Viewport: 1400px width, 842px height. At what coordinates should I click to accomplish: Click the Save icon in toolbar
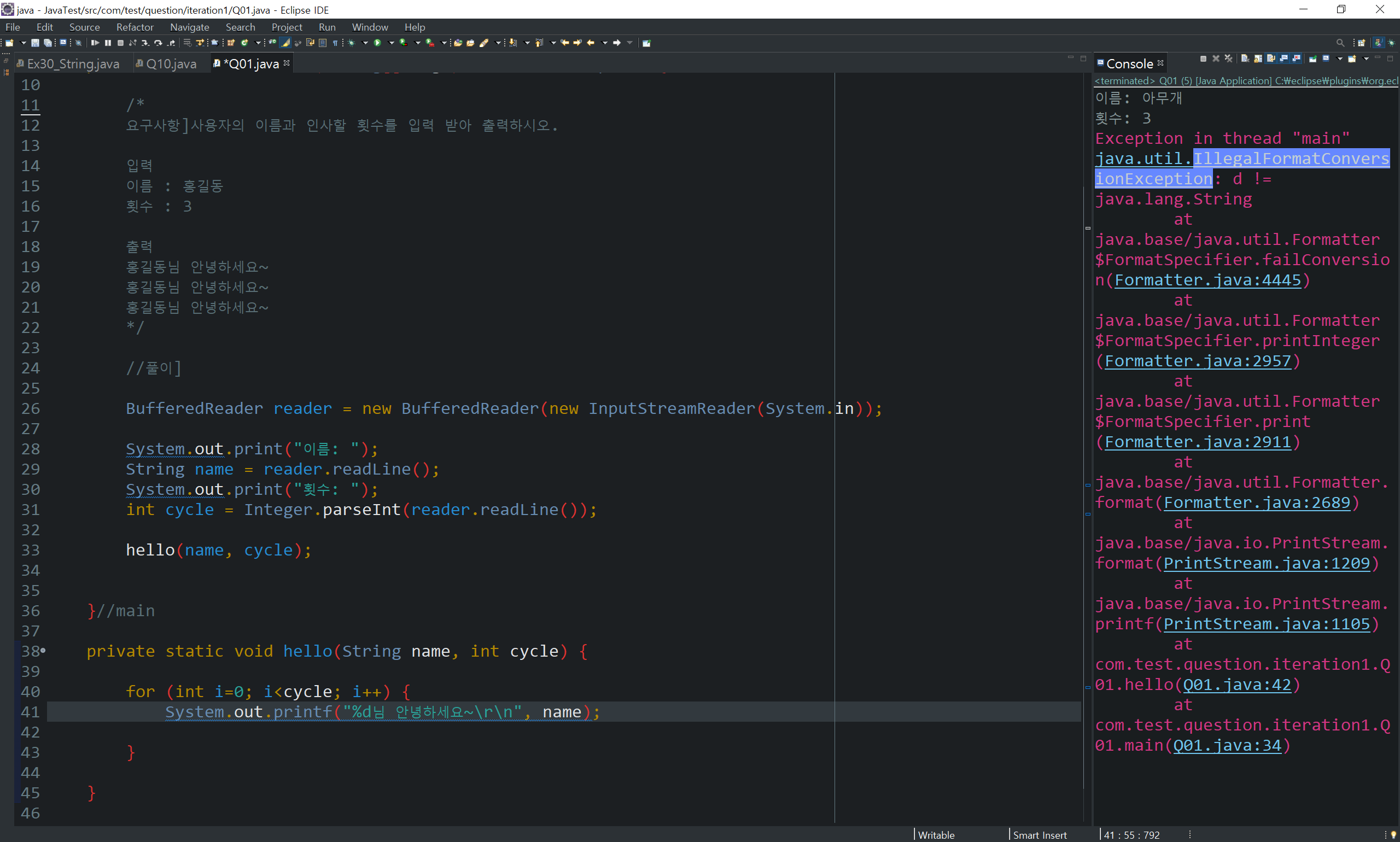pos(34,43)
